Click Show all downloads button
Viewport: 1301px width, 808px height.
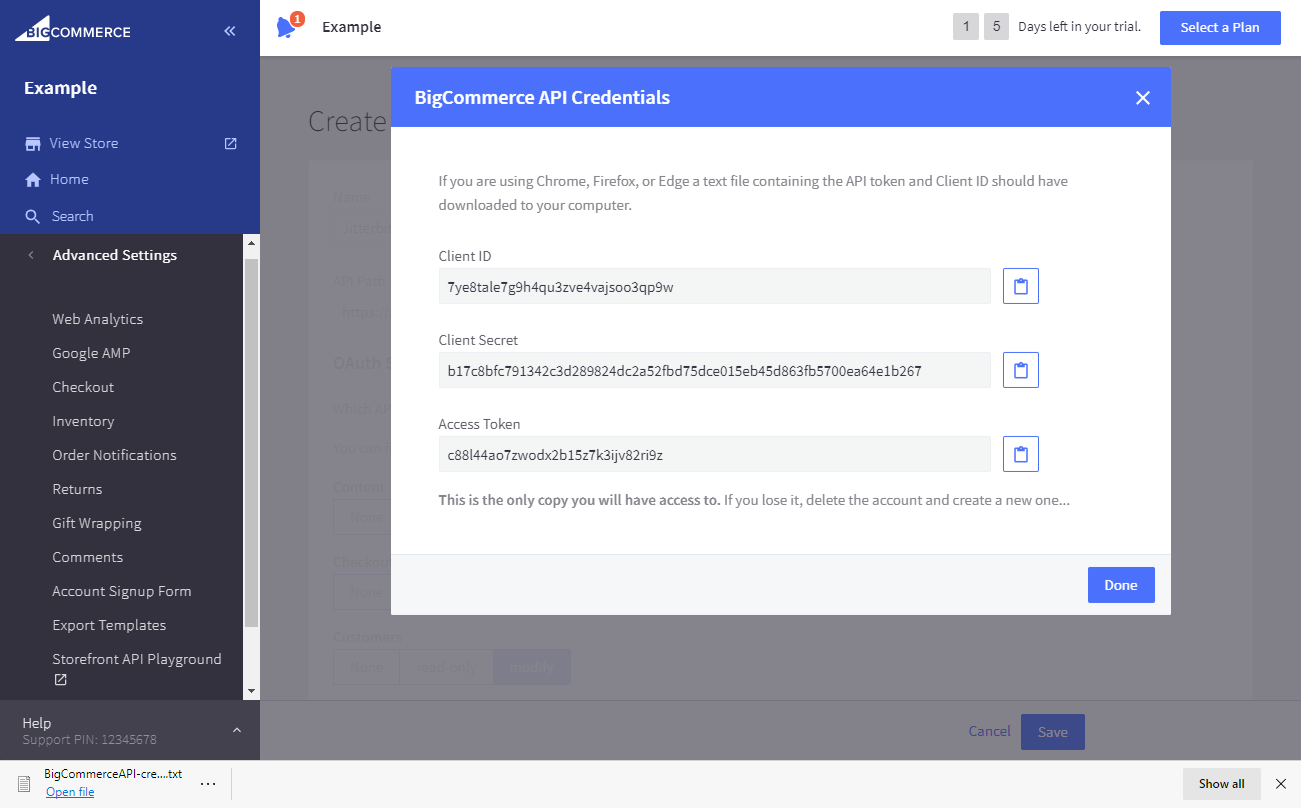(x=1222, y=784)
